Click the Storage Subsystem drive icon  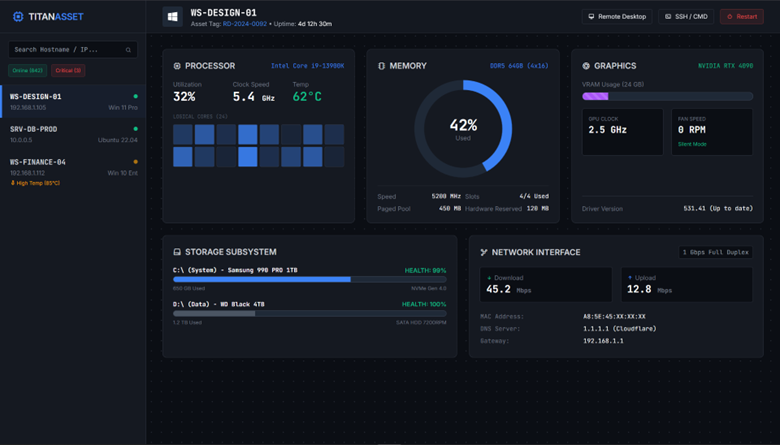pos(177,252)
